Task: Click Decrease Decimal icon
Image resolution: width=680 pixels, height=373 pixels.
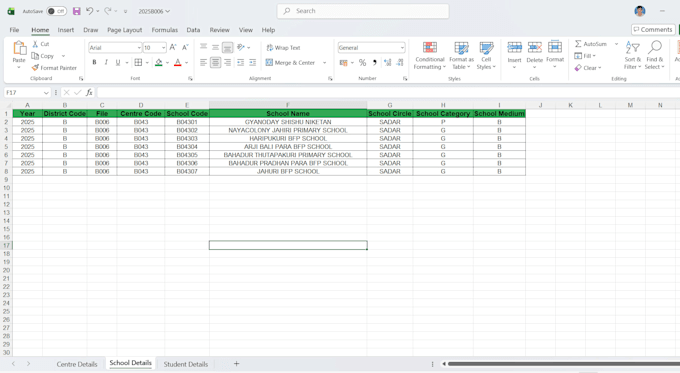Action: coord(400,62)
